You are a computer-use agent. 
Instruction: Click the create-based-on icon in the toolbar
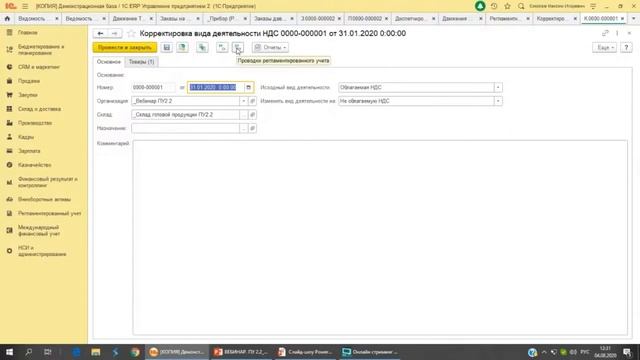(202, 47)
